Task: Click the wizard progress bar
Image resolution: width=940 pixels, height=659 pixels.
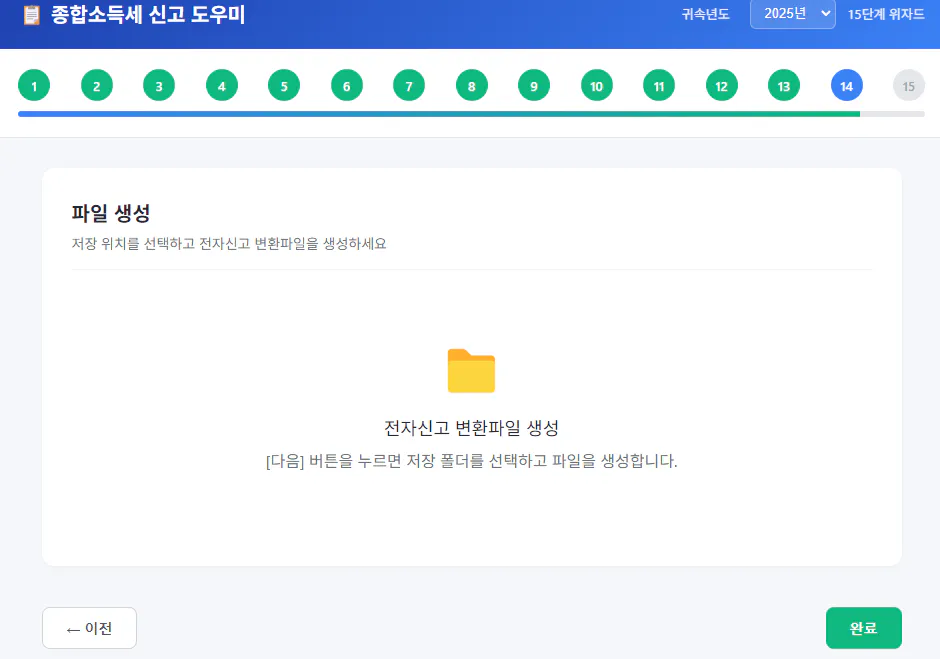Action: [471, 114]
